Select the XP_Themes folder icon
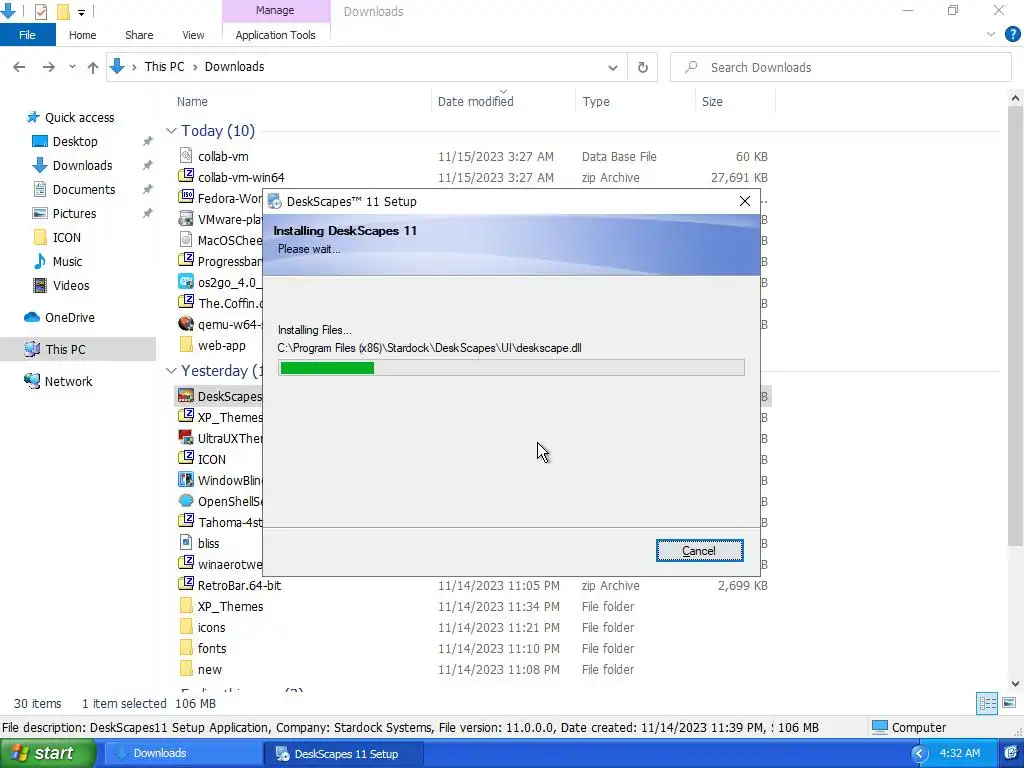 (186, 606)
